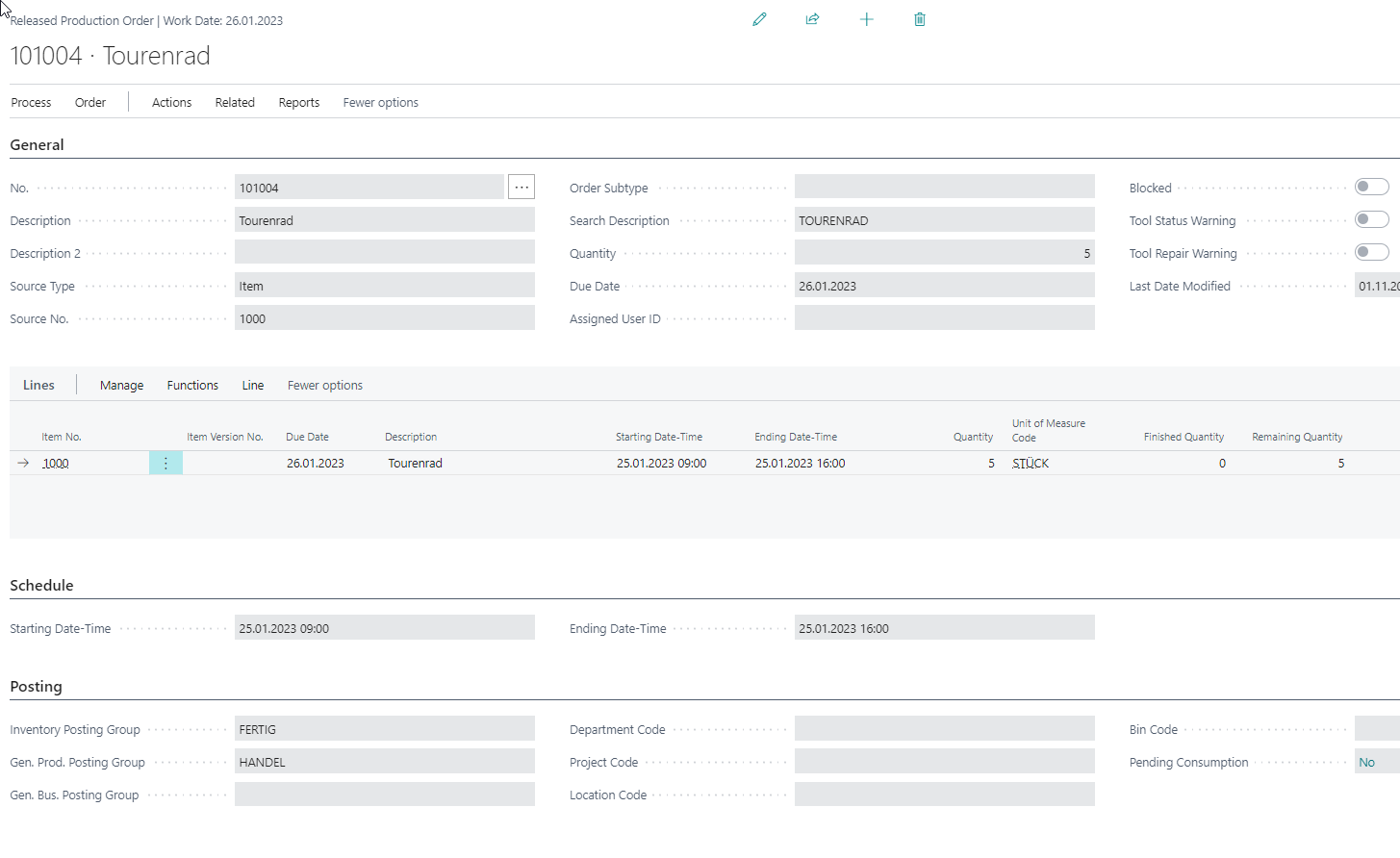
Task: Click the empty Order Subtype field
Action: (x=945, y=187)
